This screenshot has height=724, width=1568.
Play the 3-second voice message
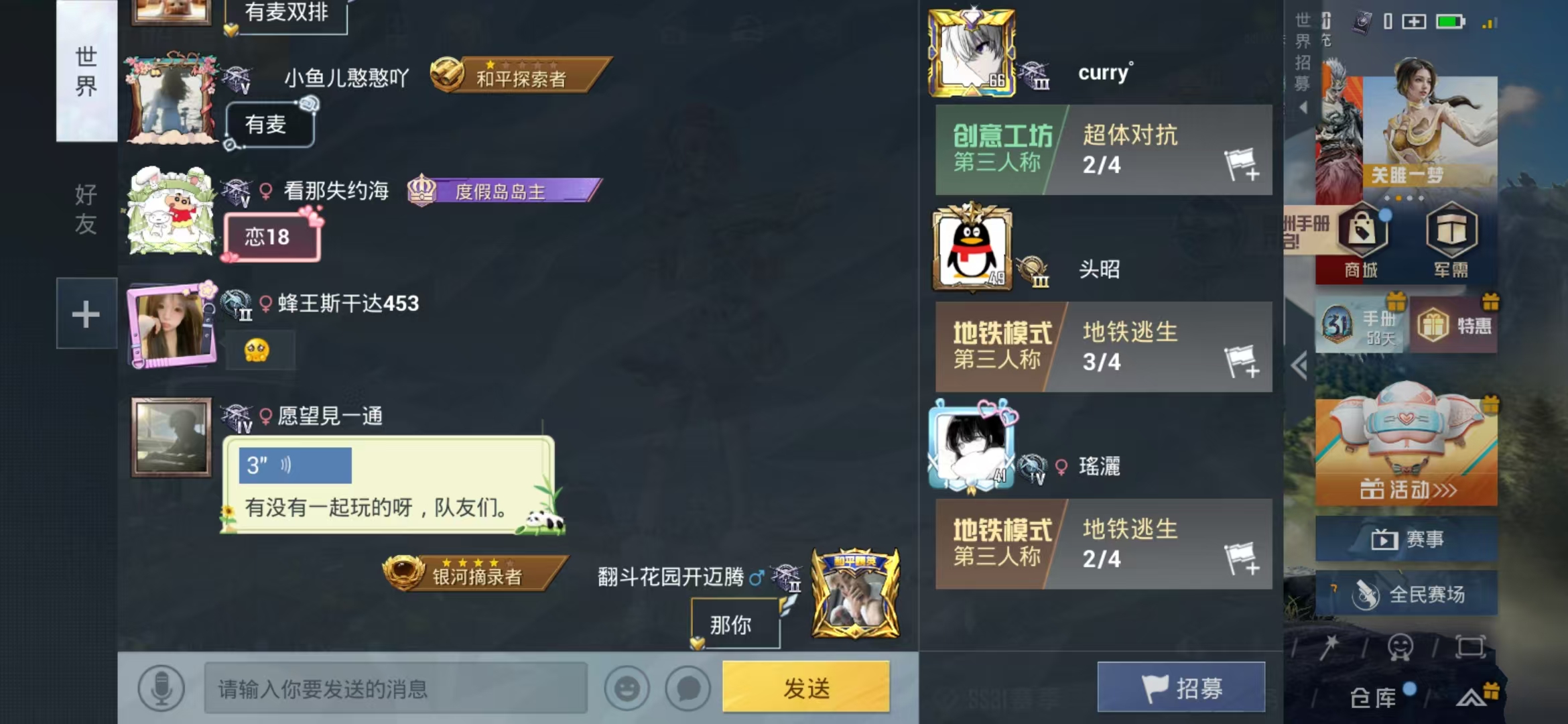(295, 465)
